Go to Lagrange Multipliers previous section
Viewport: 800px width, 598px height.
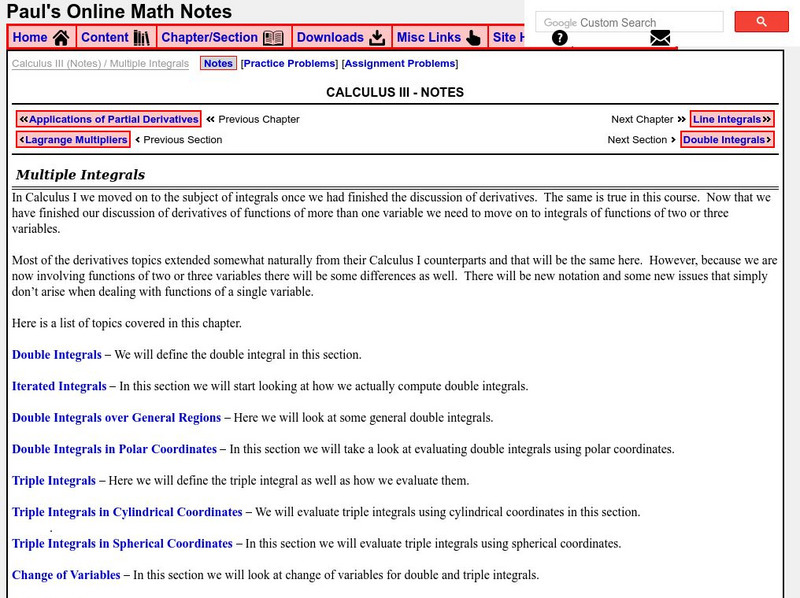73,139
